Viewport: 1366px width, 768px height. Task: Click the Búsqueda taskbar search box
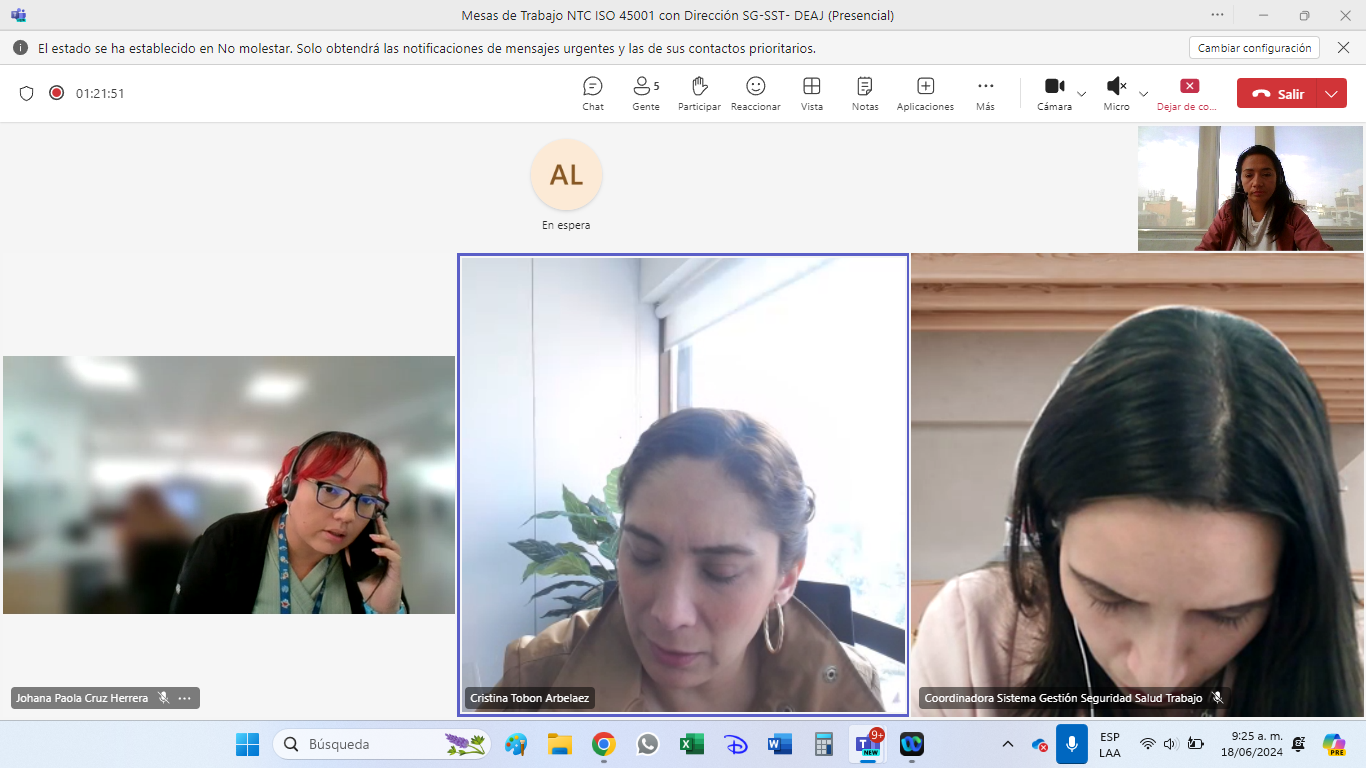[381, 744]
